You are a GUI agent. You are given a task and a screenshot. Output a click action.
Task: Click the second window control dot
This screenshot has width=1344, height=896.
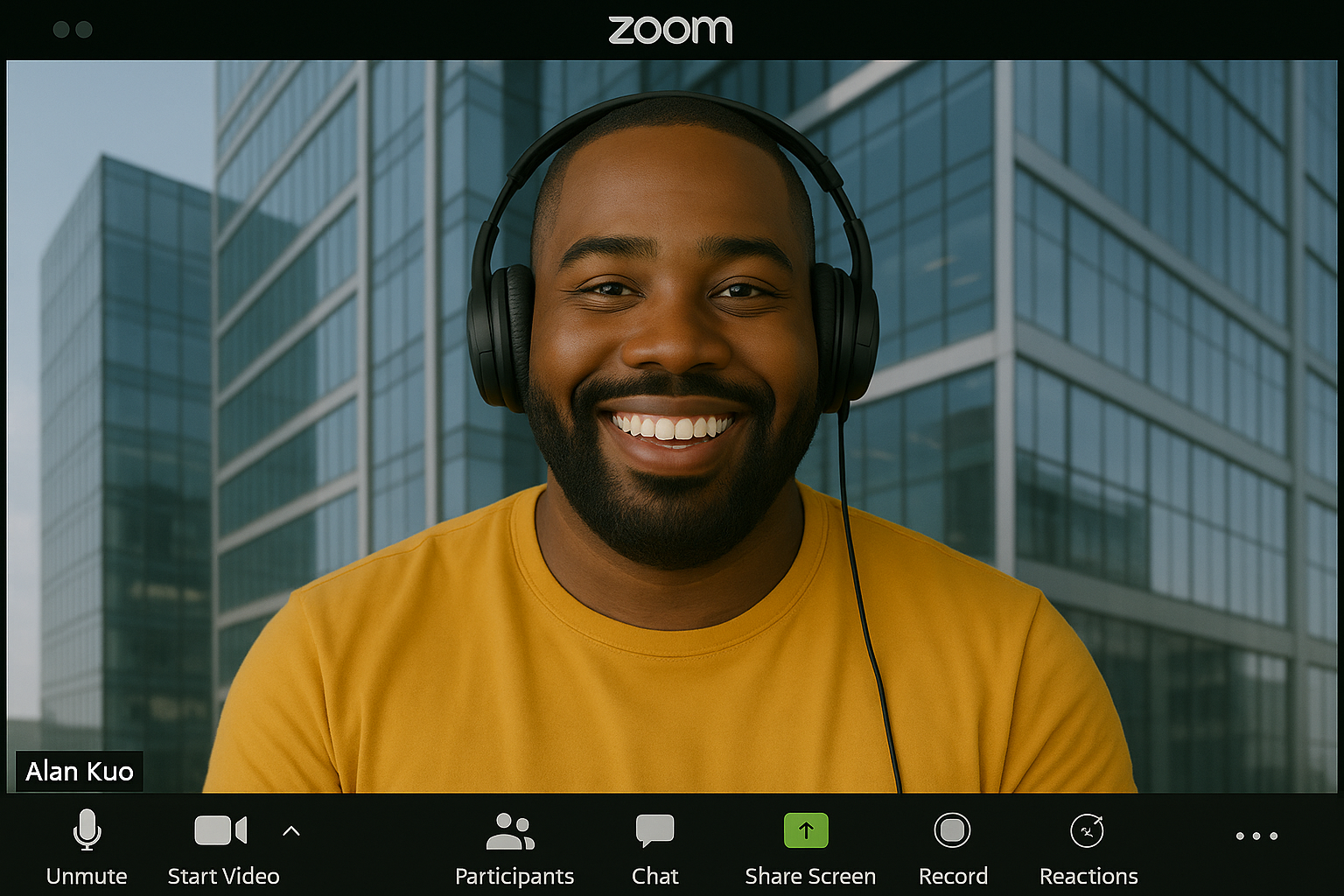pos(84,30)
